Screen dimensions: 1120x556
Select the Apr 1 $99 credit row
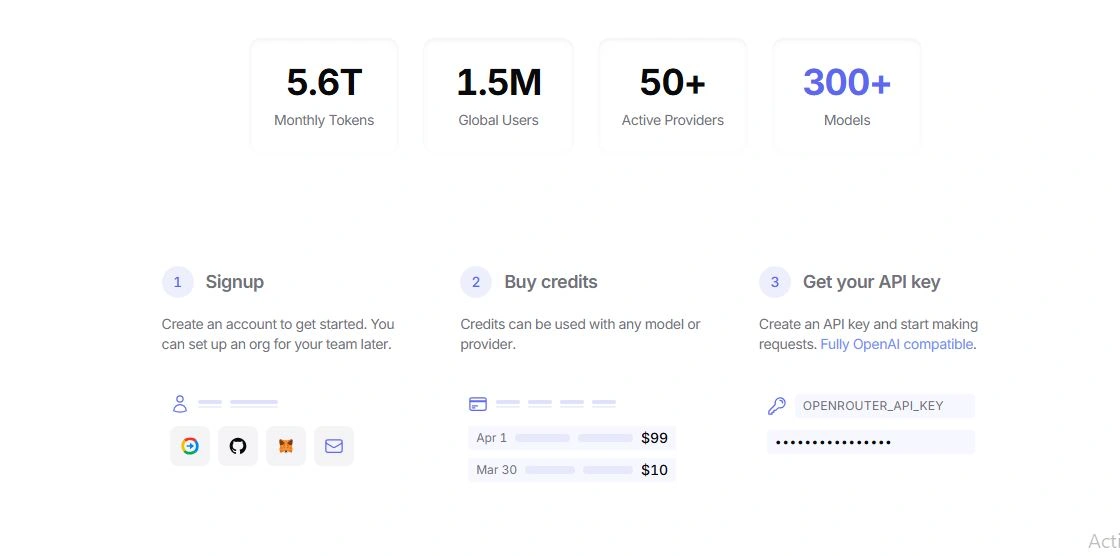tap(571, 438)
